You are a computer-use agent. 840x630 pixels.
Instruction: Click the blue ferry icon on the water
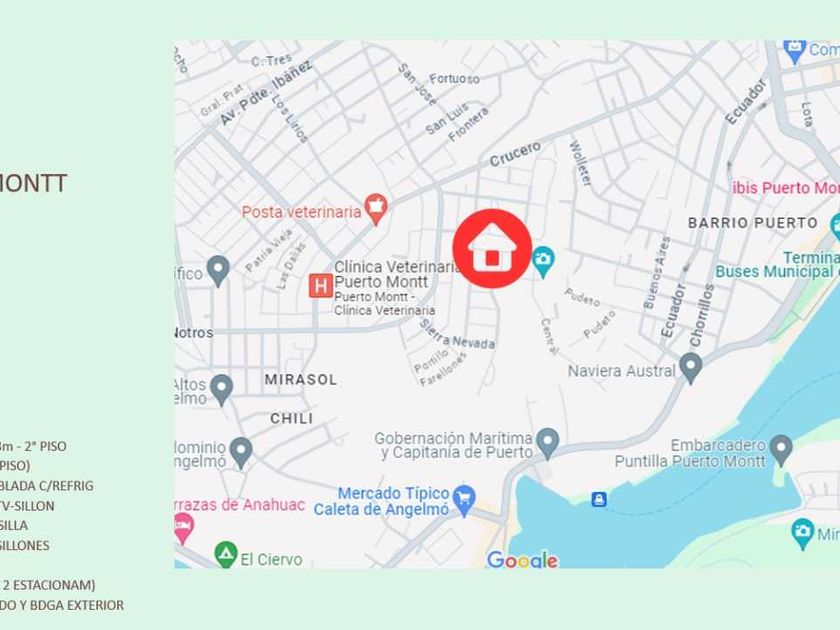pos(599,499)
